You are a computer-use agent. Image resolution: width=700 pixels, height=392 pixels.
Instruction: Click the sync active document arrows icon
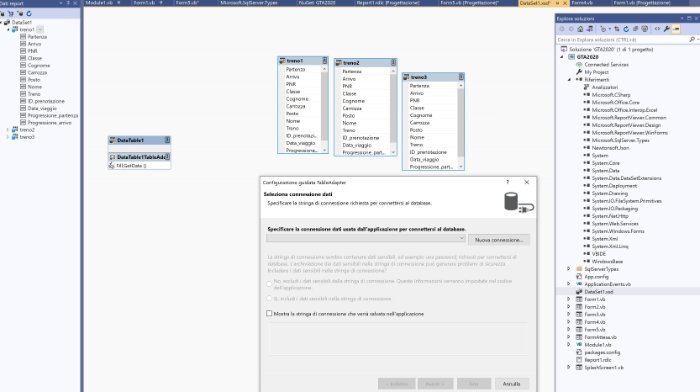pos(617,29)
